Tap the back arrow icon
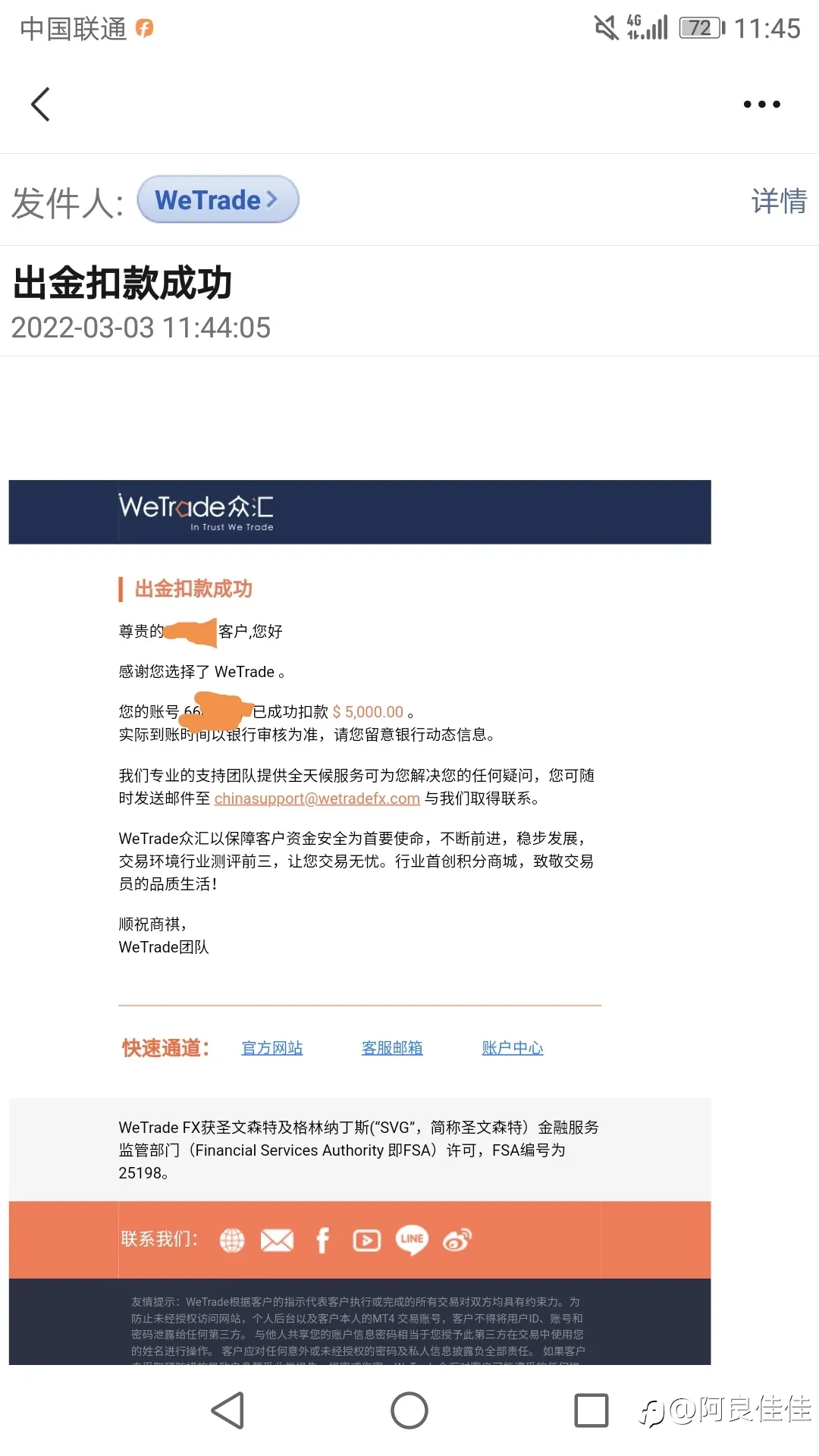This screenshot has width=819, height=1456. click(x=41, y=104)
